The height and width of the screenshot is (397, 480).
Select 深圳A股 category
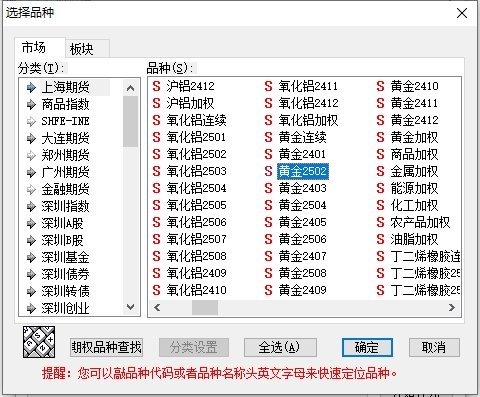point(62,223)
